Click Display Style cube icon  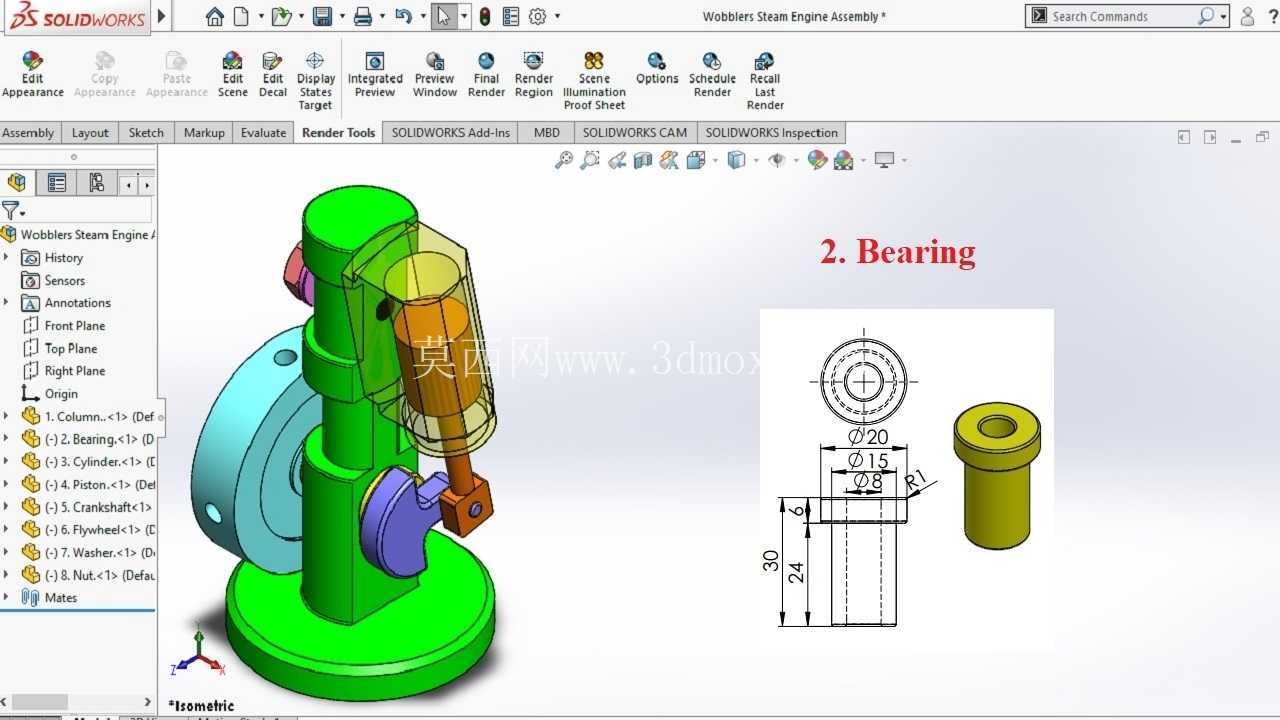pyautogui.click(x=736, y=160)
